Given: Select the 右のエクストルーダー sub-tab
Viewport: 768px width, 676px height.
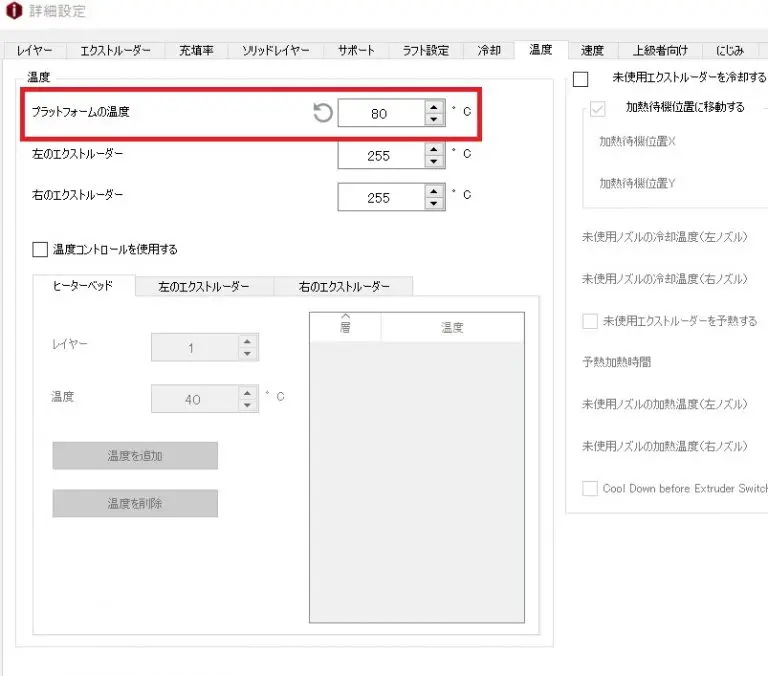Looking at the screenshot, I should [x=344, y=286].
